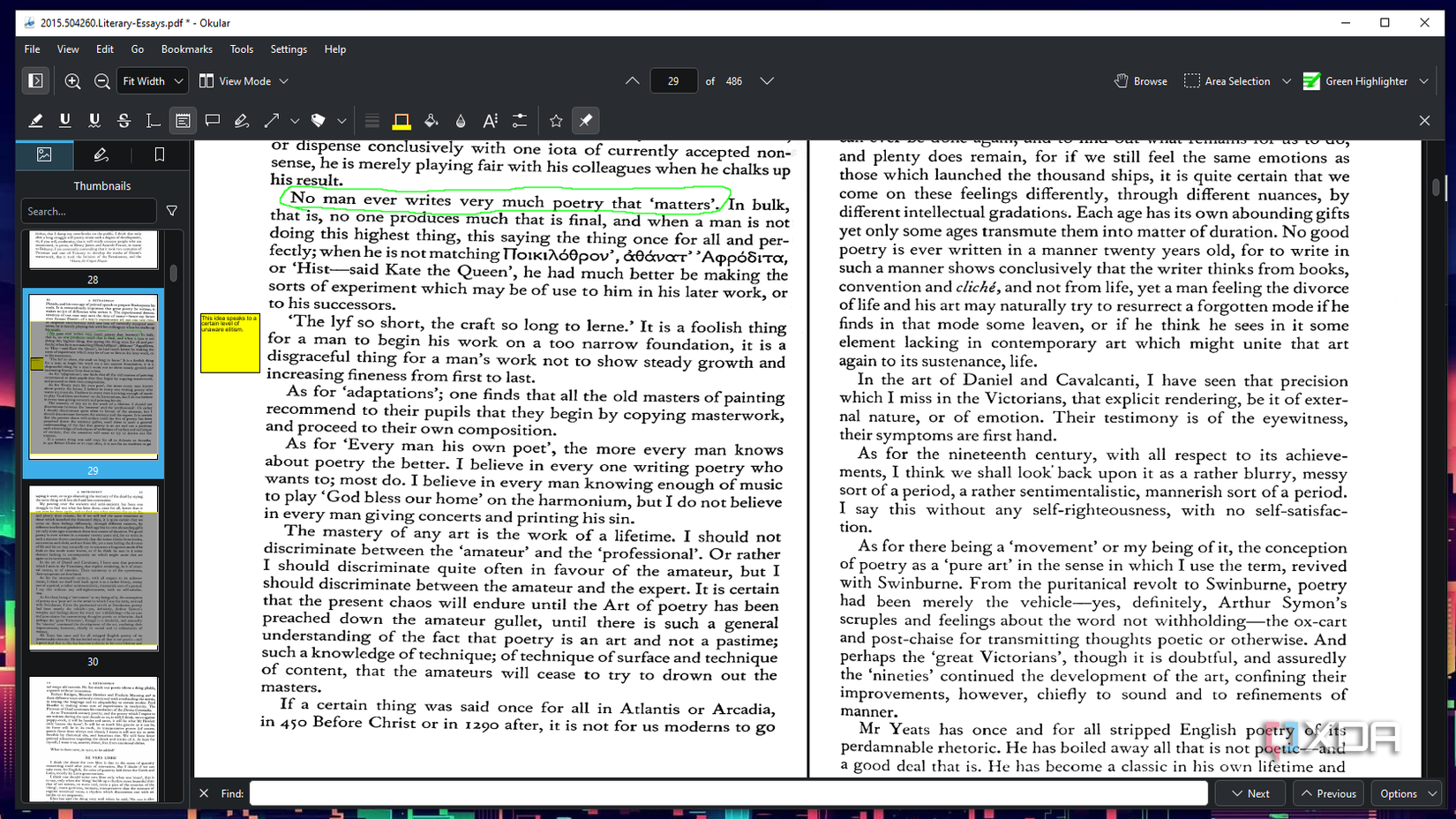Select the Underline annotation tool
Screen dimensions: 1456x819
coord(65,120)
